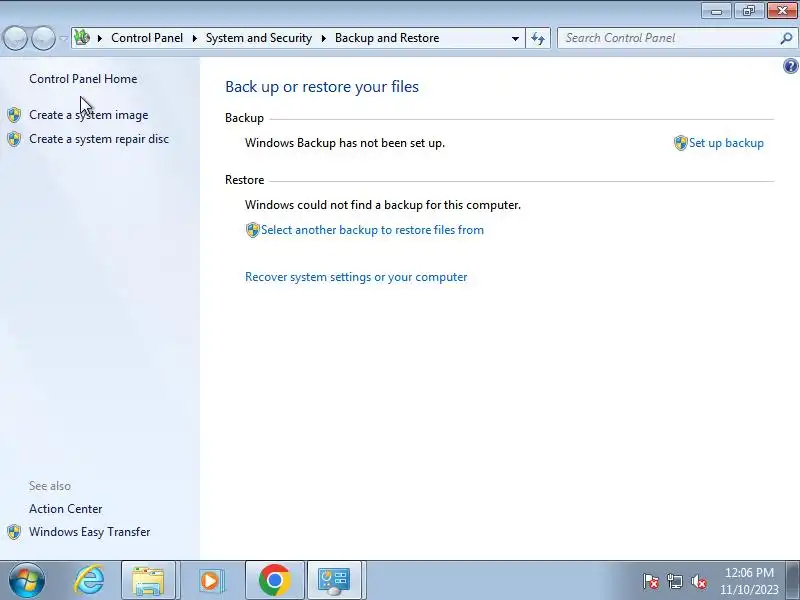The image size is (800, 600).
Task: Open Help via the question mark icon
Action: pyautogui.click(x=791, y=66)
